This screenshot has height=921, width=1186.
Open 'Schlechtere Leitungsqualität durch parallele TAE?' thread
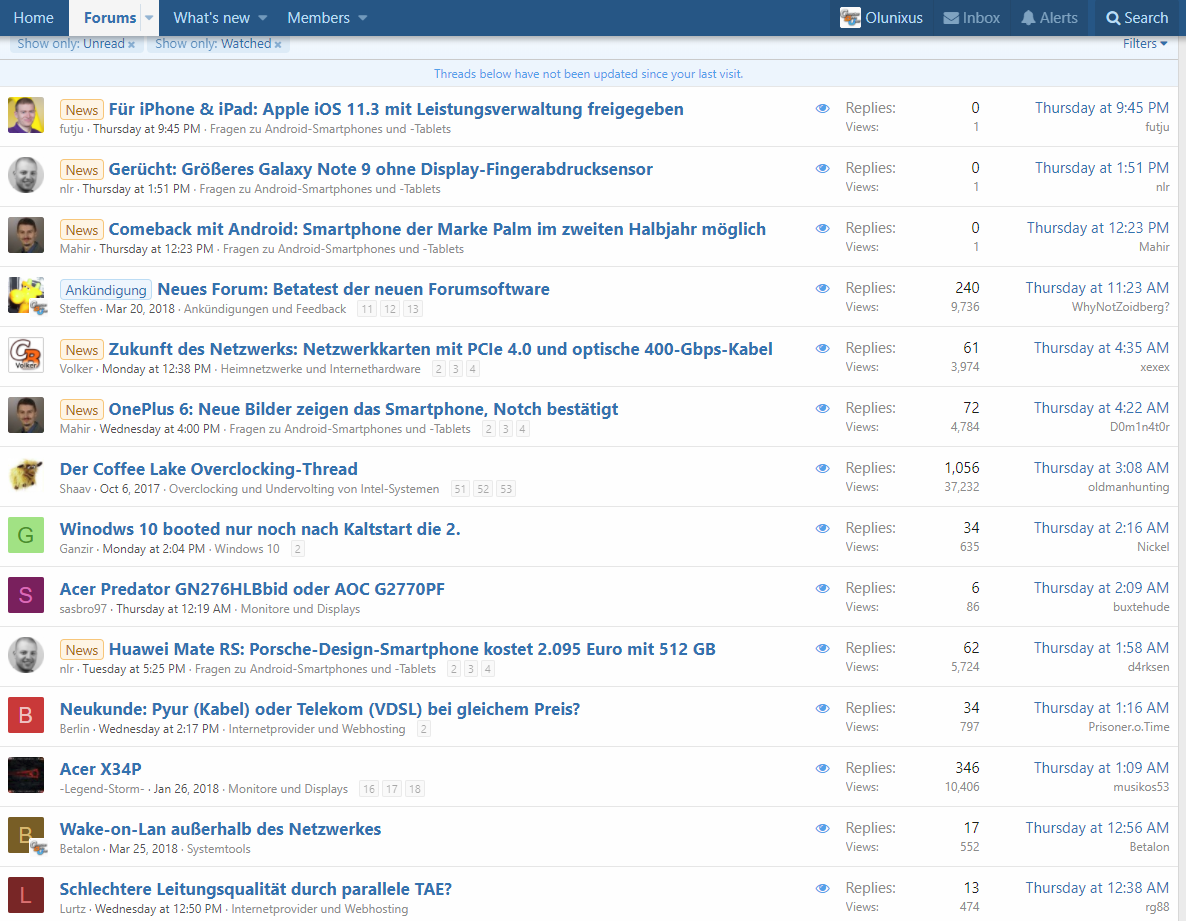(256, 889)
